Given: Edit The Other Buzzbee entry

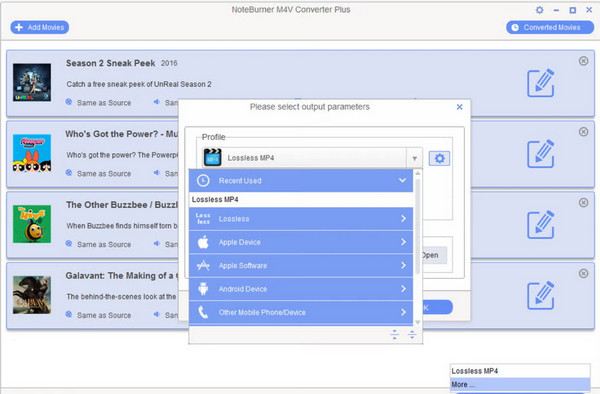Looking at the screenshot, I should [x=541, y=225].
